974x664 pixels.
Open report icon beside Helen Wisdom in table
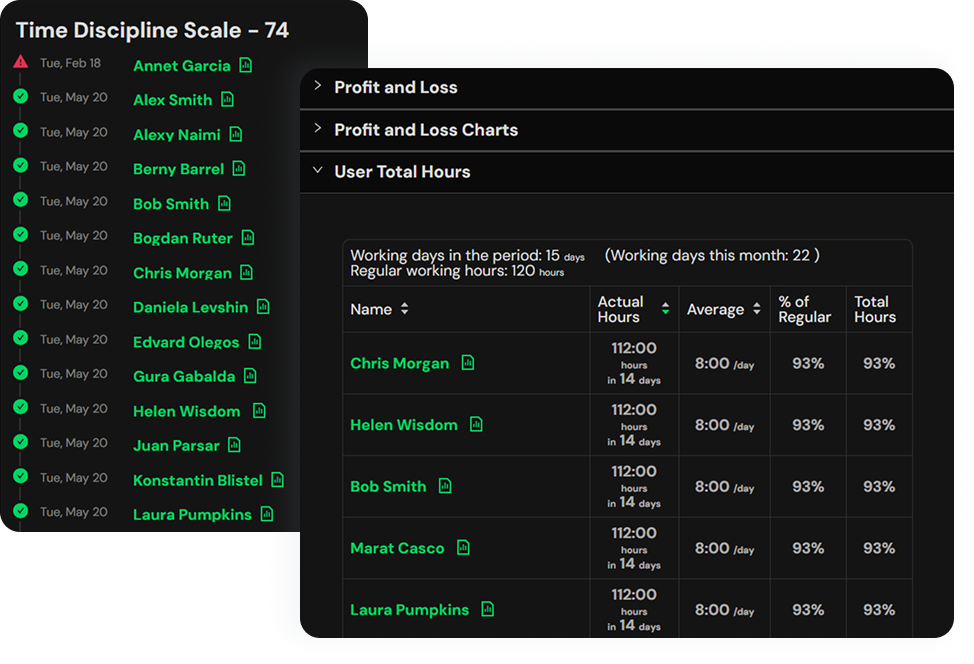tap(476, 425)
